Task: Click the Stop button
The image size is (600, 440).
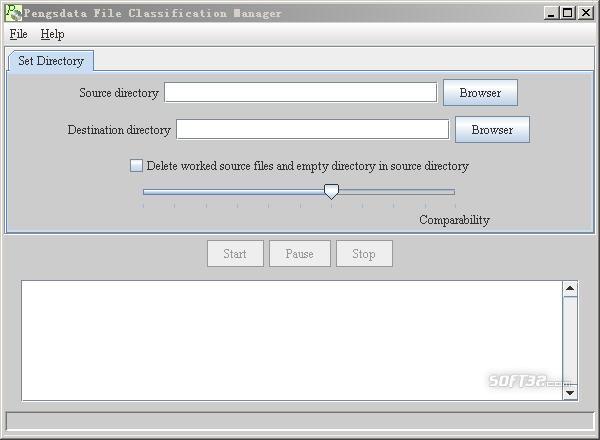Action: [x=364, y=253]
